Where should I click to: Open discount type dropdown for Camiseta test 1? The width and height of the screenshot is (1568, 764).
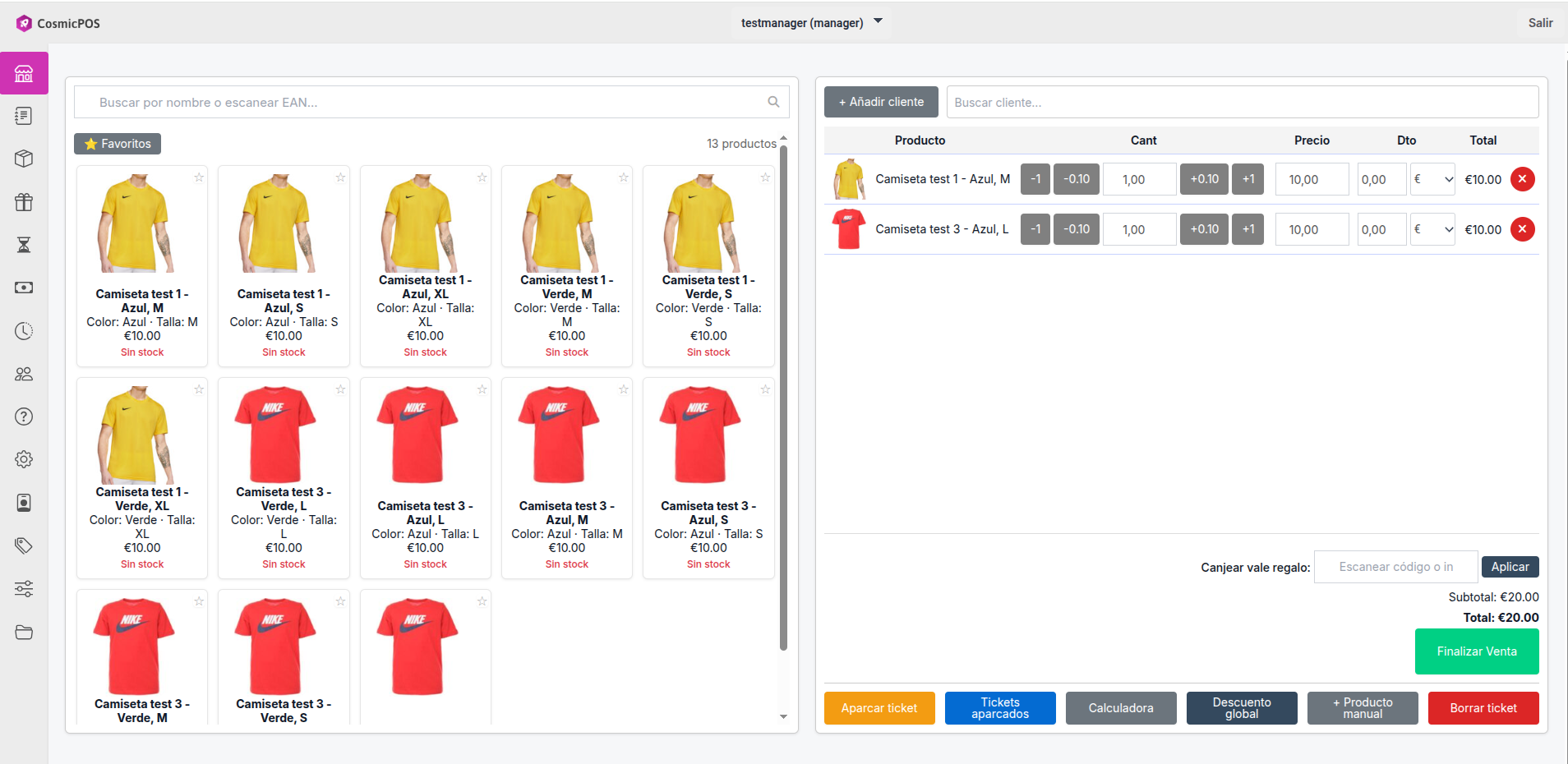pyautogui.click(x=1433, y=179)
